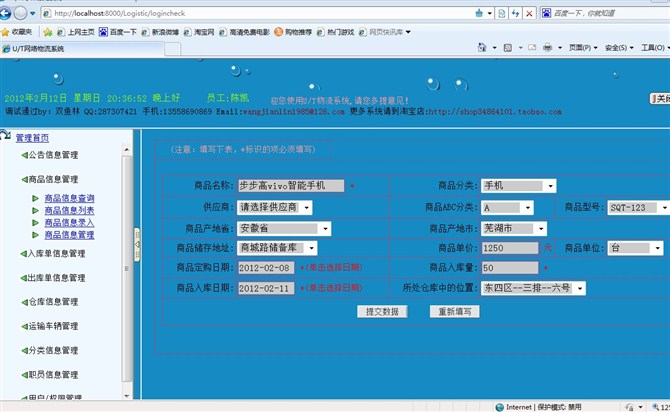Open the 安全(S) menu
The height and width of the screenshot is (412, 670).
[619, 47]
